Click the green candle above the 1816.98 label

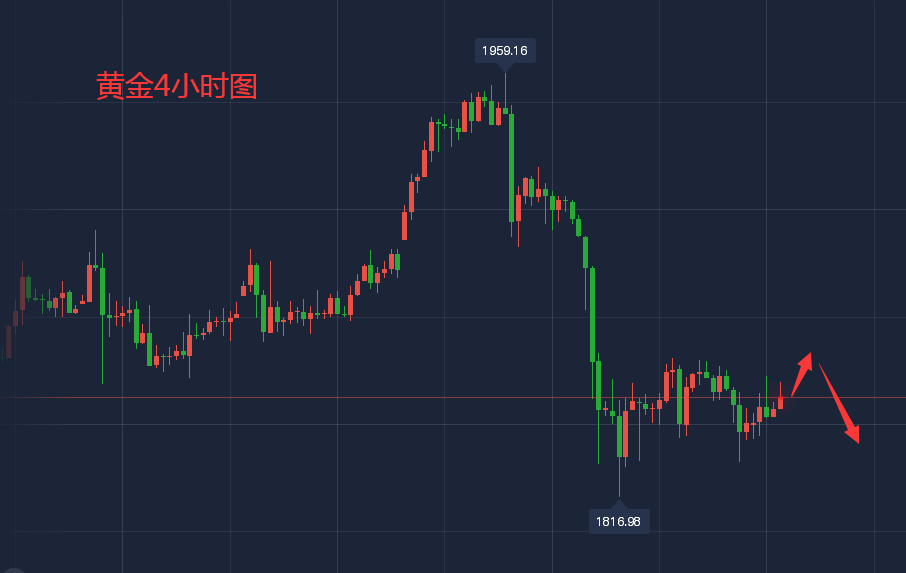619,435
